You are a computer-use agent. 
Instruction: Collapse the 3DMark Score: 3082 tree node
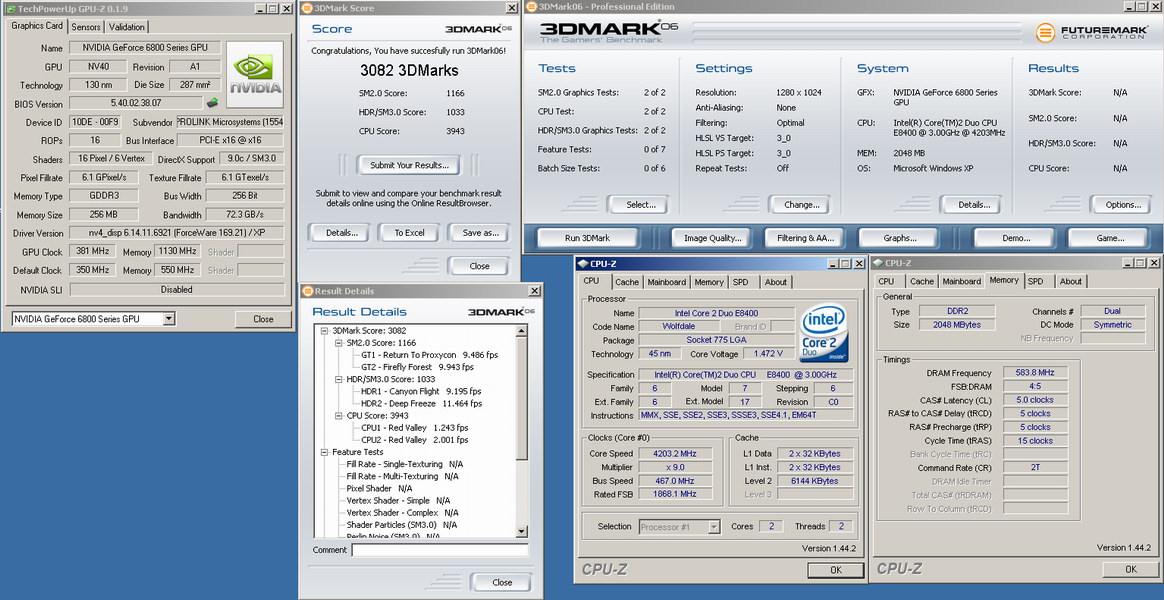tap(324, 330)
